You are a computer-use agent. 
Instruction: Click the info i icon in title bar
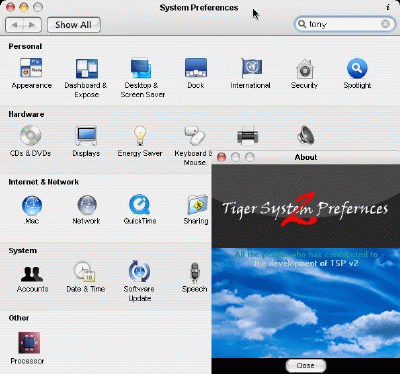(x=388, y=7)
